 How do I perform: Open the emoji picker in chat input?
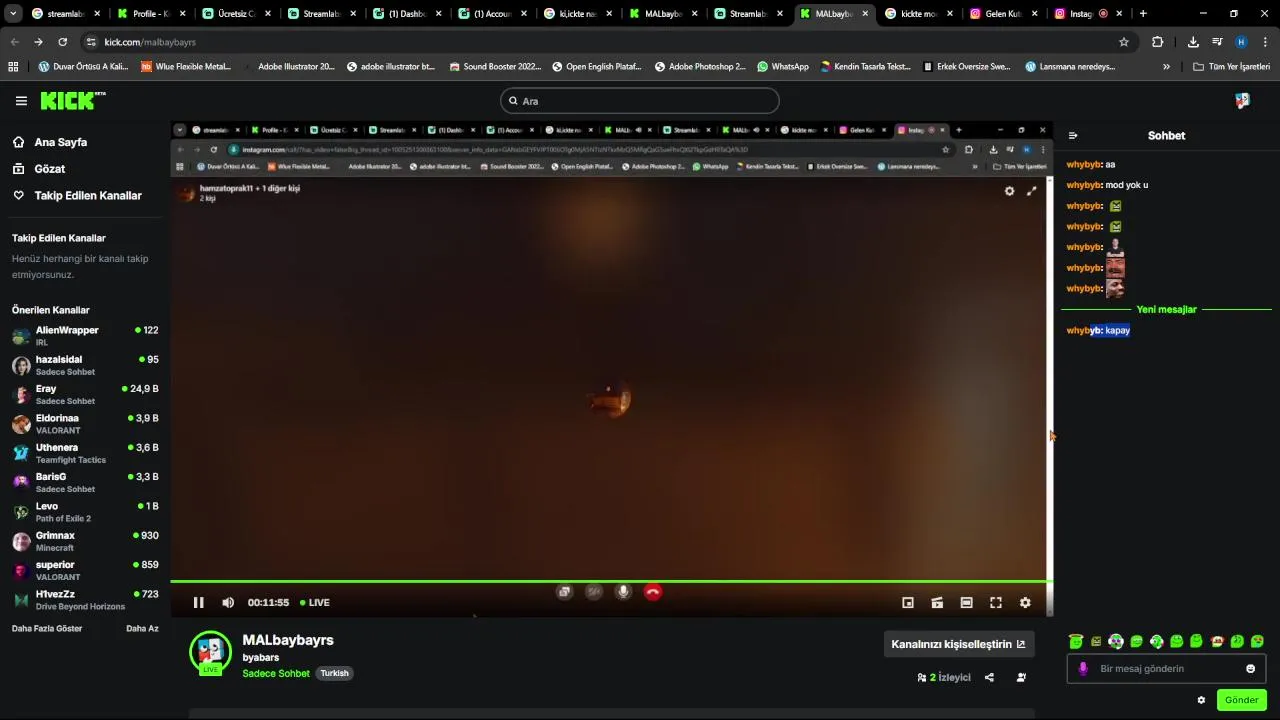(1250, 669)
